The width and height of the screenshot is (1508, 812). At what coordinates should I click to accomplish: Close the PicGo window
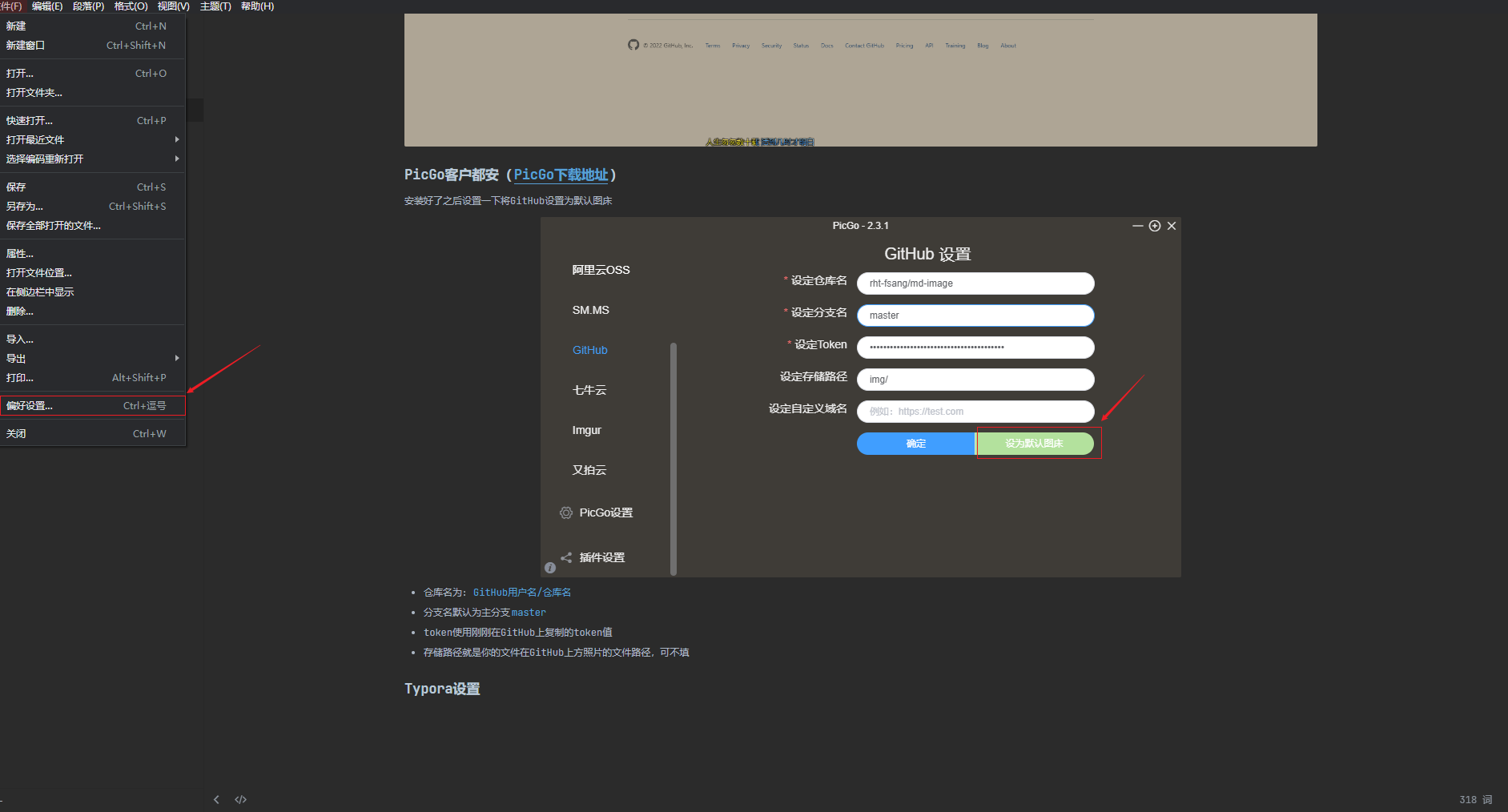click(x=1172, y=226)
